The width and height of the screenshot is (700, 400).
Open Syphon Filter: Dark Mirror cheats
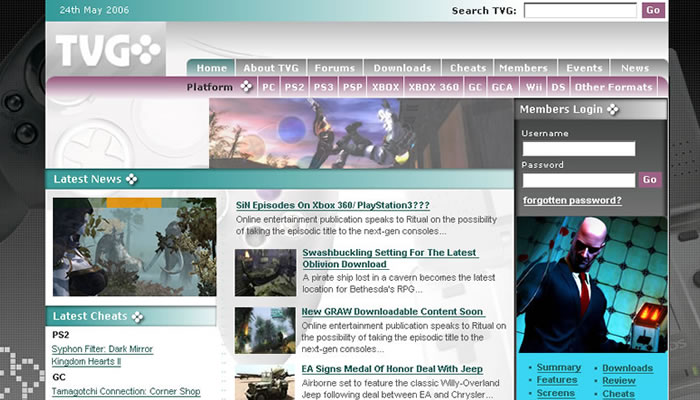102,349
